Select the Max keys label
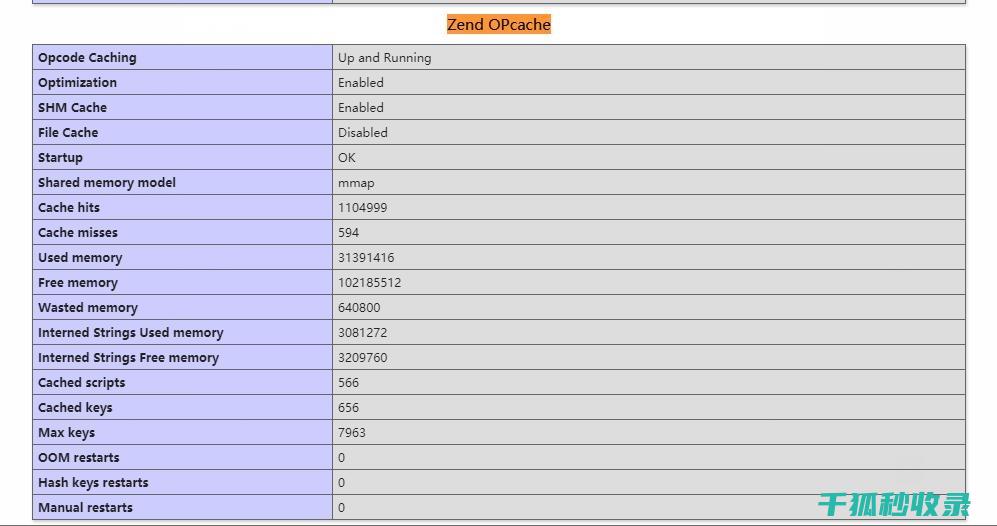 click(66, 433)
